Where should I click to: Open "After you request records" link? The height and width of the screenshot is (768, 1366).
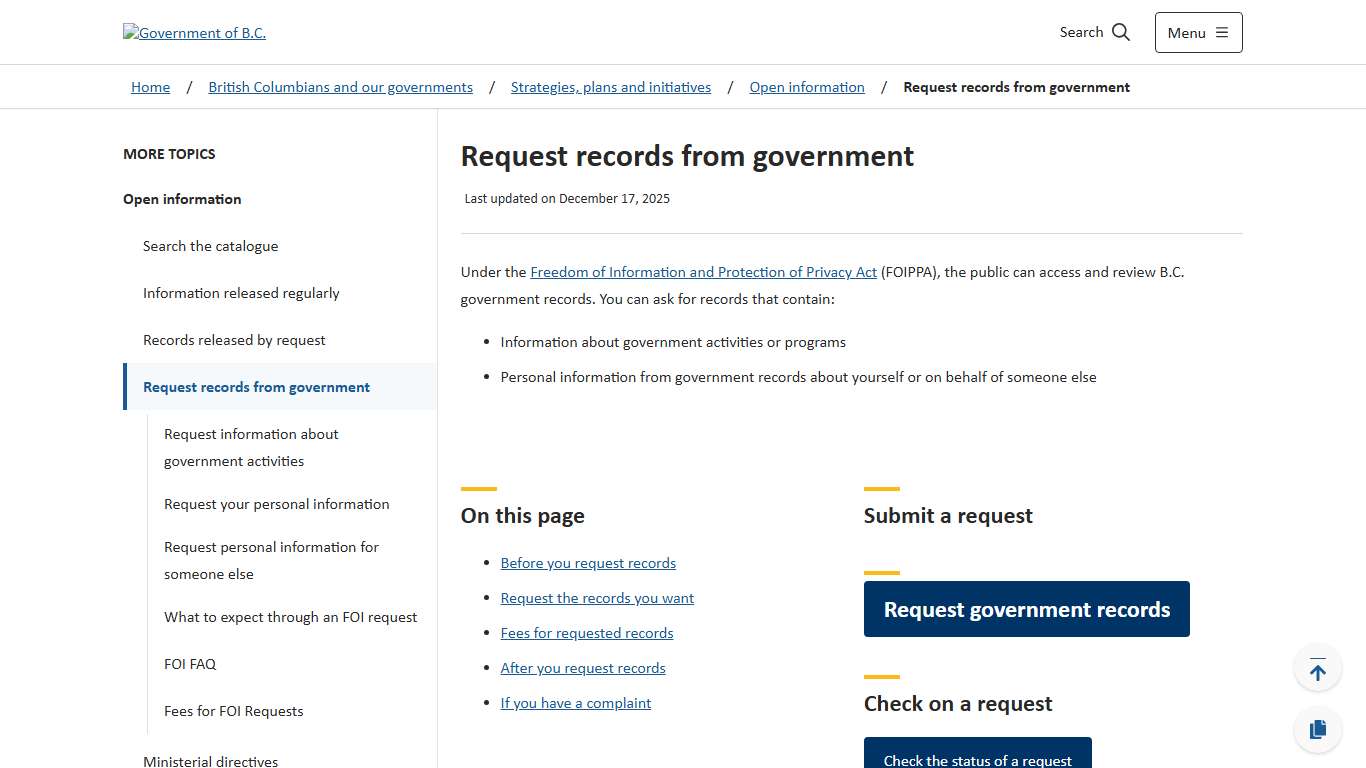[x=583, y=668]
